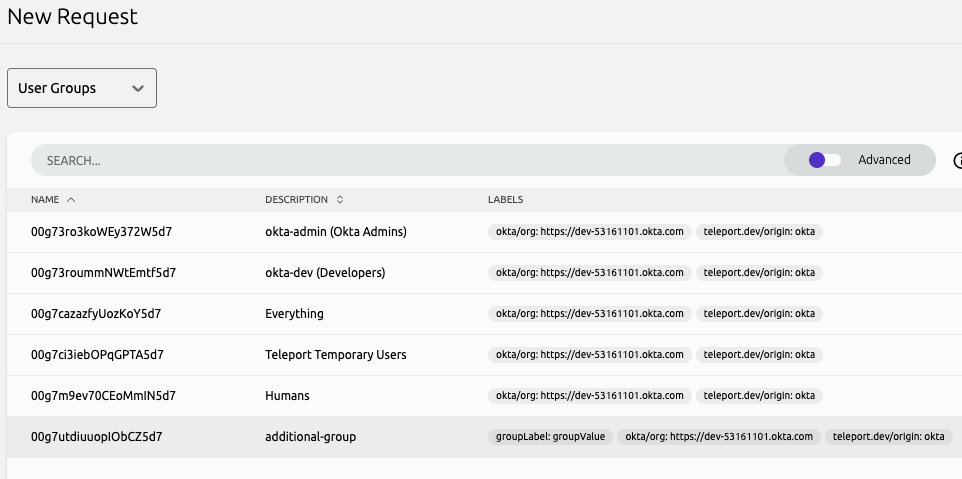Click the info icon beside Advanced

point(957,160)
